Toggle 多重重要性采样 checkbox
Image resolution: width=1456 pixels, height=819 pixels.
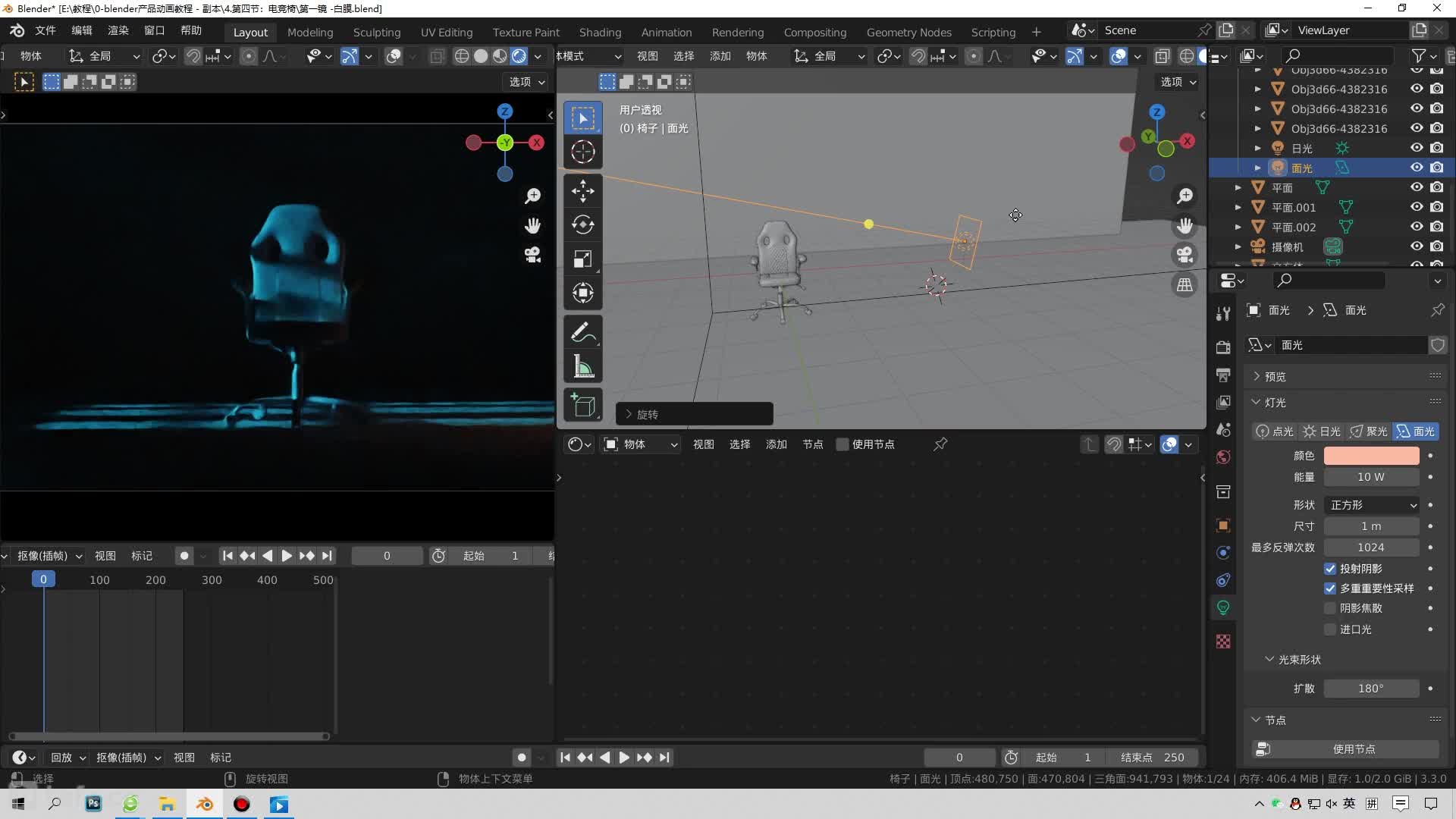pos(1330,588)
